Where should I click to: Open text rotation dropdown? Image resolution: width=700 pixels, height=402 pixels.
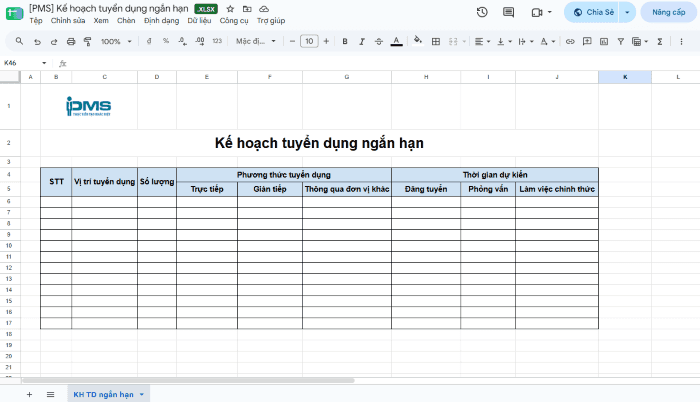point(547,42)
